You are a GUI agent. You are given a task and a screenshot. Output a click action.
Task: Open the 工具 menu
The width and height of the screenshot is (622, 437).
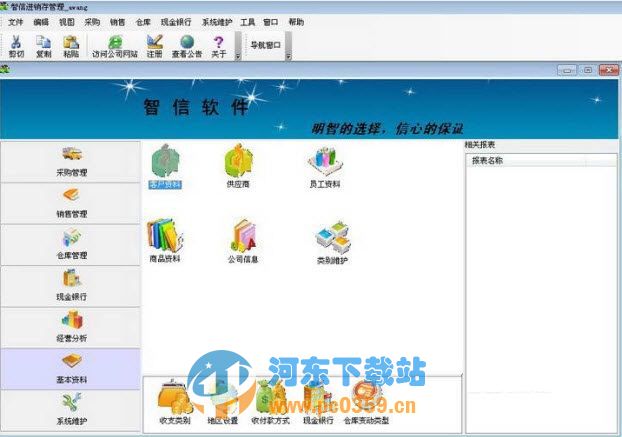point(248,22)
